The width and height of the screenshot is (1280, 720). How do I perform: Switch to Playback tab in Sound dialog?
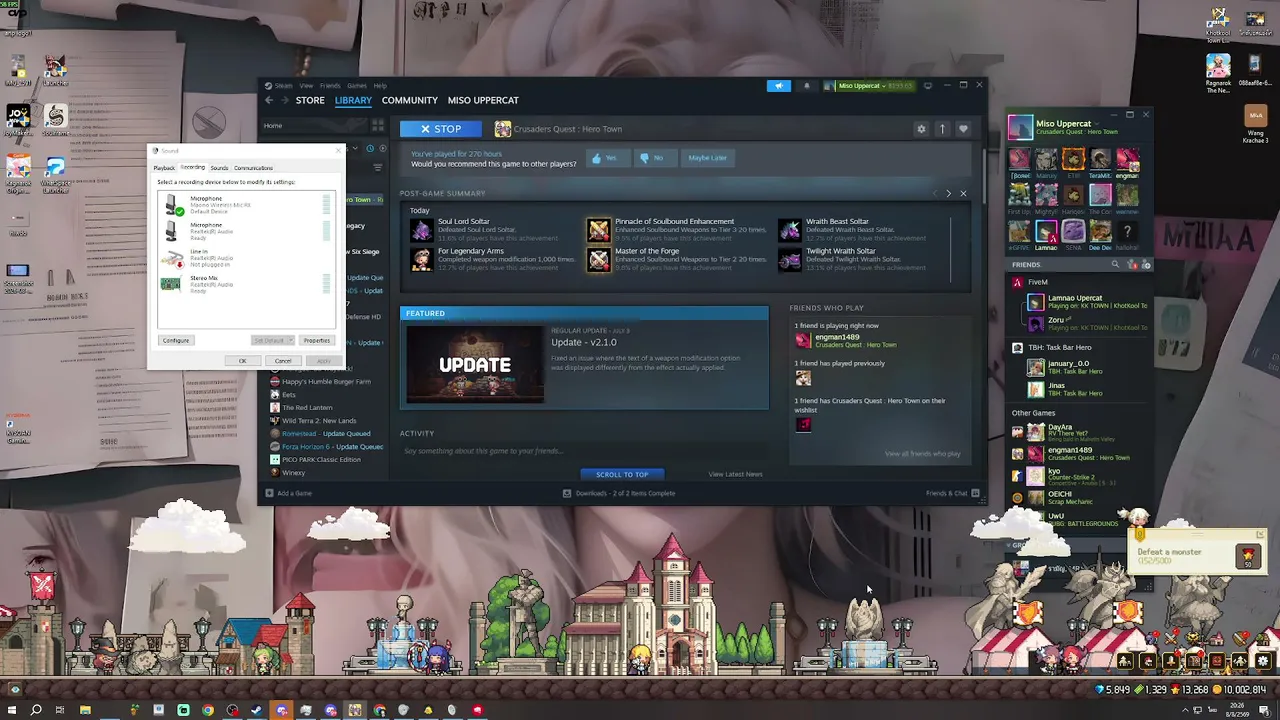[164, 168]
